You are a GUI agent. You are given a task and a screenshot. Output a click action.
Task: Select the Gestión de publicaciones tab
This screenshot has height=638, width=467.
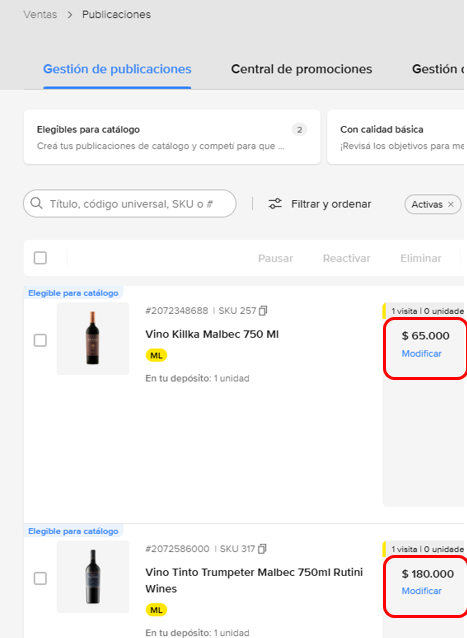tap(117, 69)
